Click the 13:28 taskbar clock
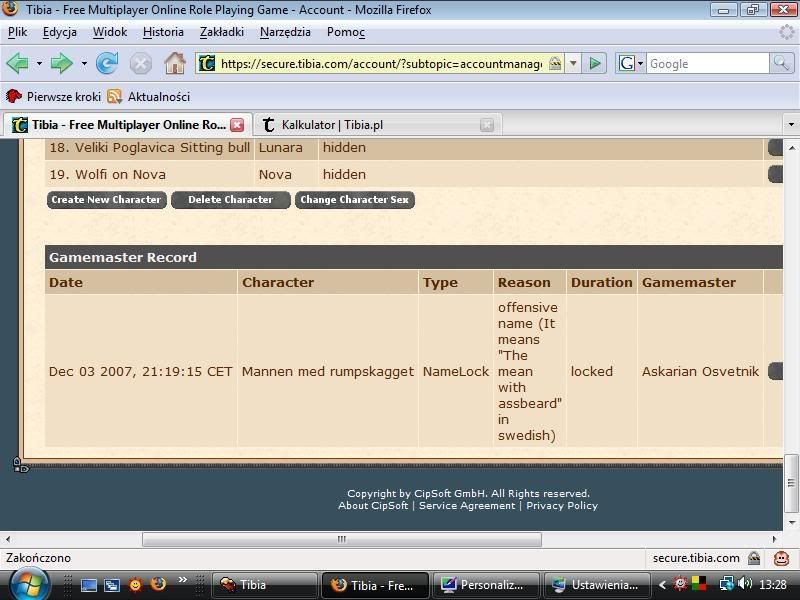Screen dimensions: 800x600 [772, 585]
